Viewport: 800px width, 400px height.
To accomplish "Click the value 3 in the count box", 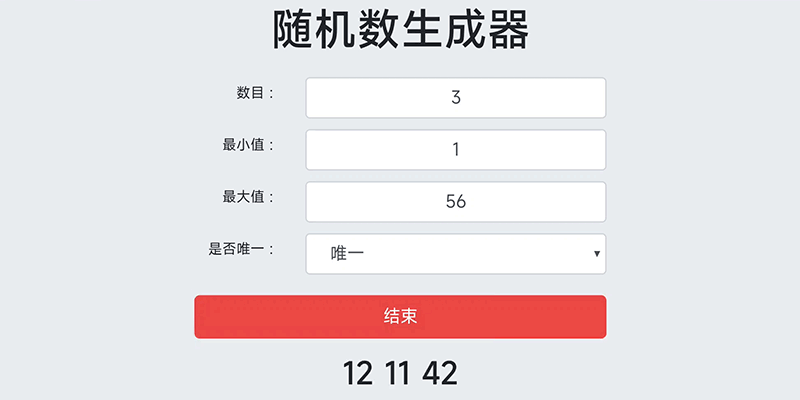I will click(x=456, y=97).
